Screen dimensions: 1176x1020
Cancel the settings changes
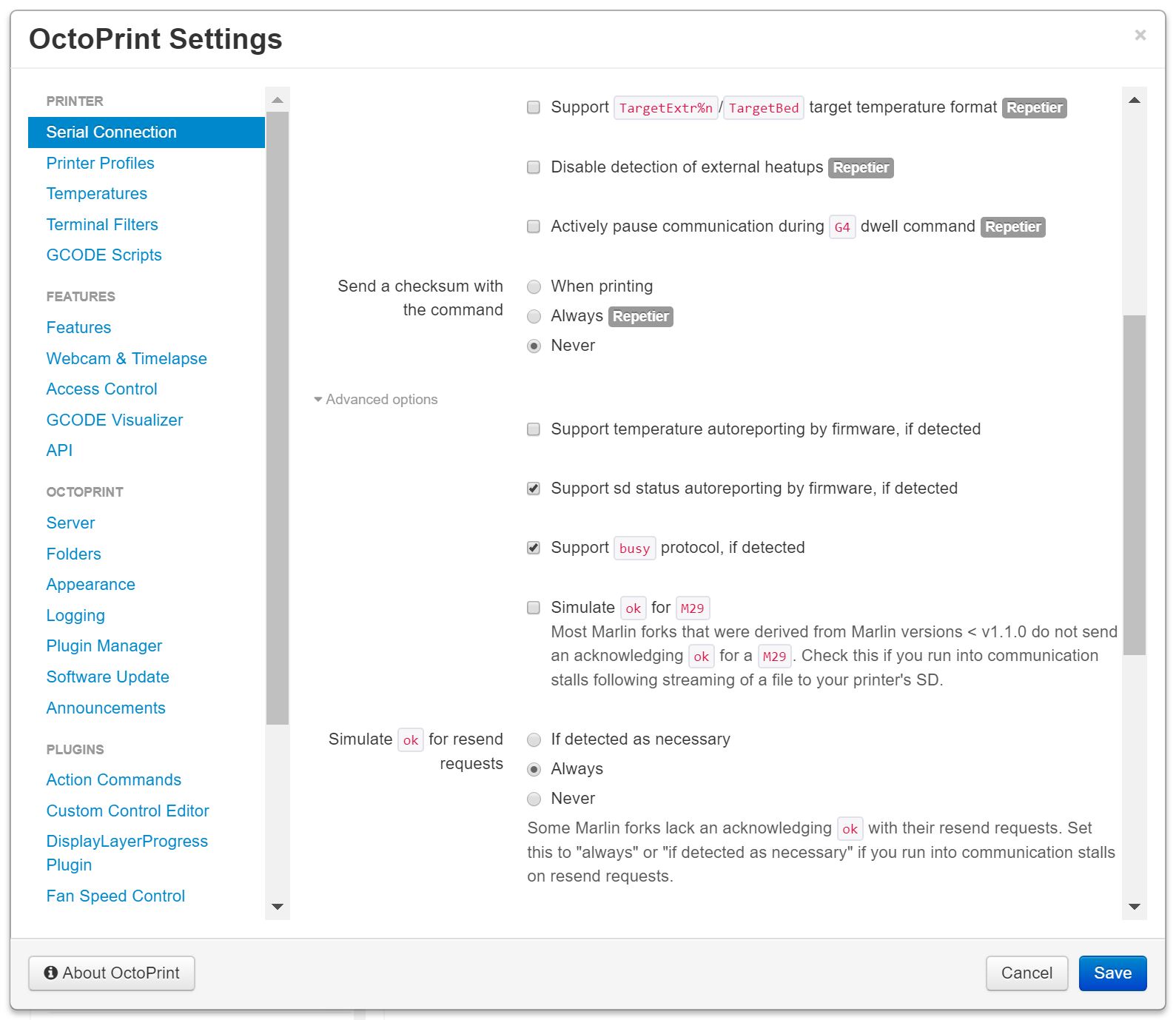(x=1027, y=973)
